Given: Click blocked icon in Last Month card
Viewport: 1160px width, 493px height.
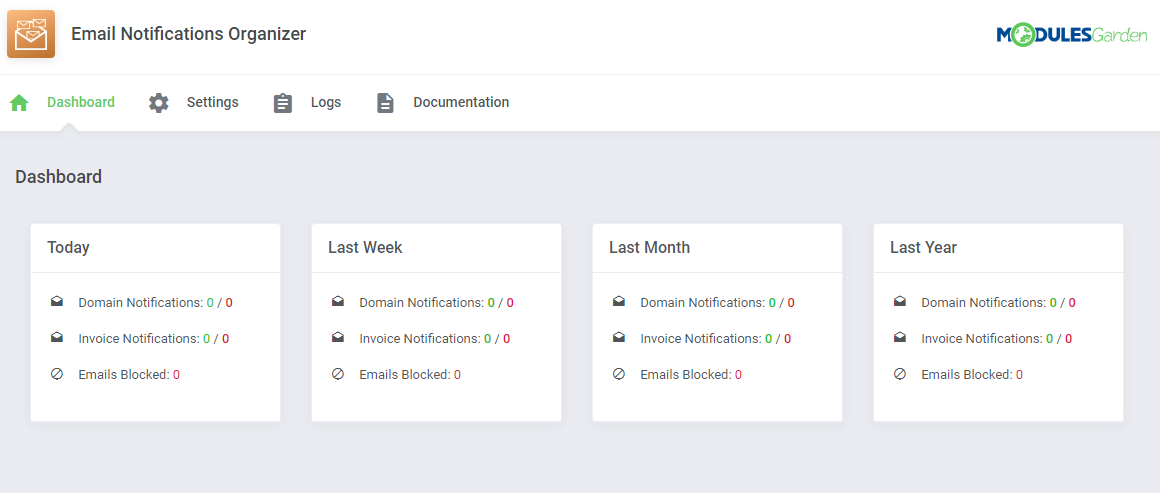Looking at the screenshot, I should (619, 374).
